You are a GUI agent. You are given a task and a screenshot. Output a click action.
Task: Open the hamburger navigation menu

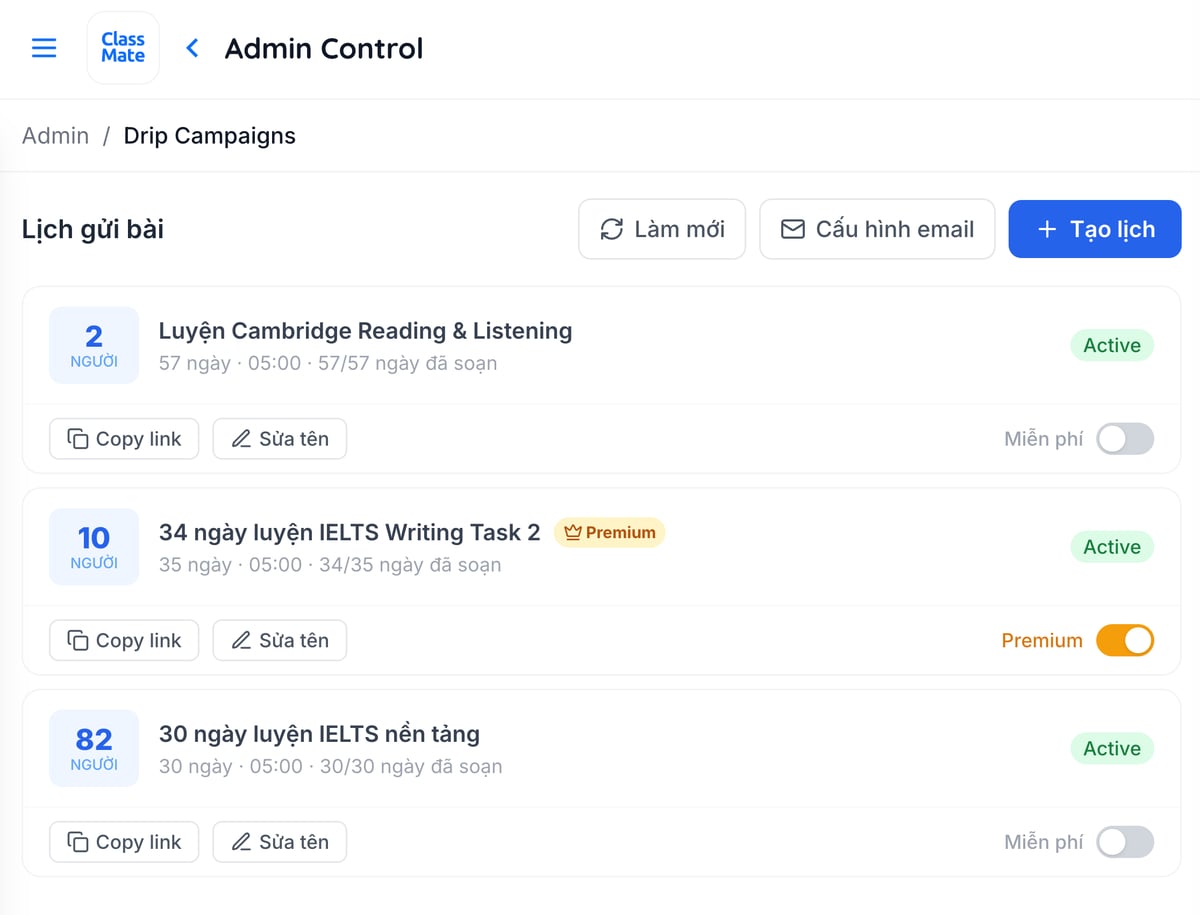[x=44, y=48]
